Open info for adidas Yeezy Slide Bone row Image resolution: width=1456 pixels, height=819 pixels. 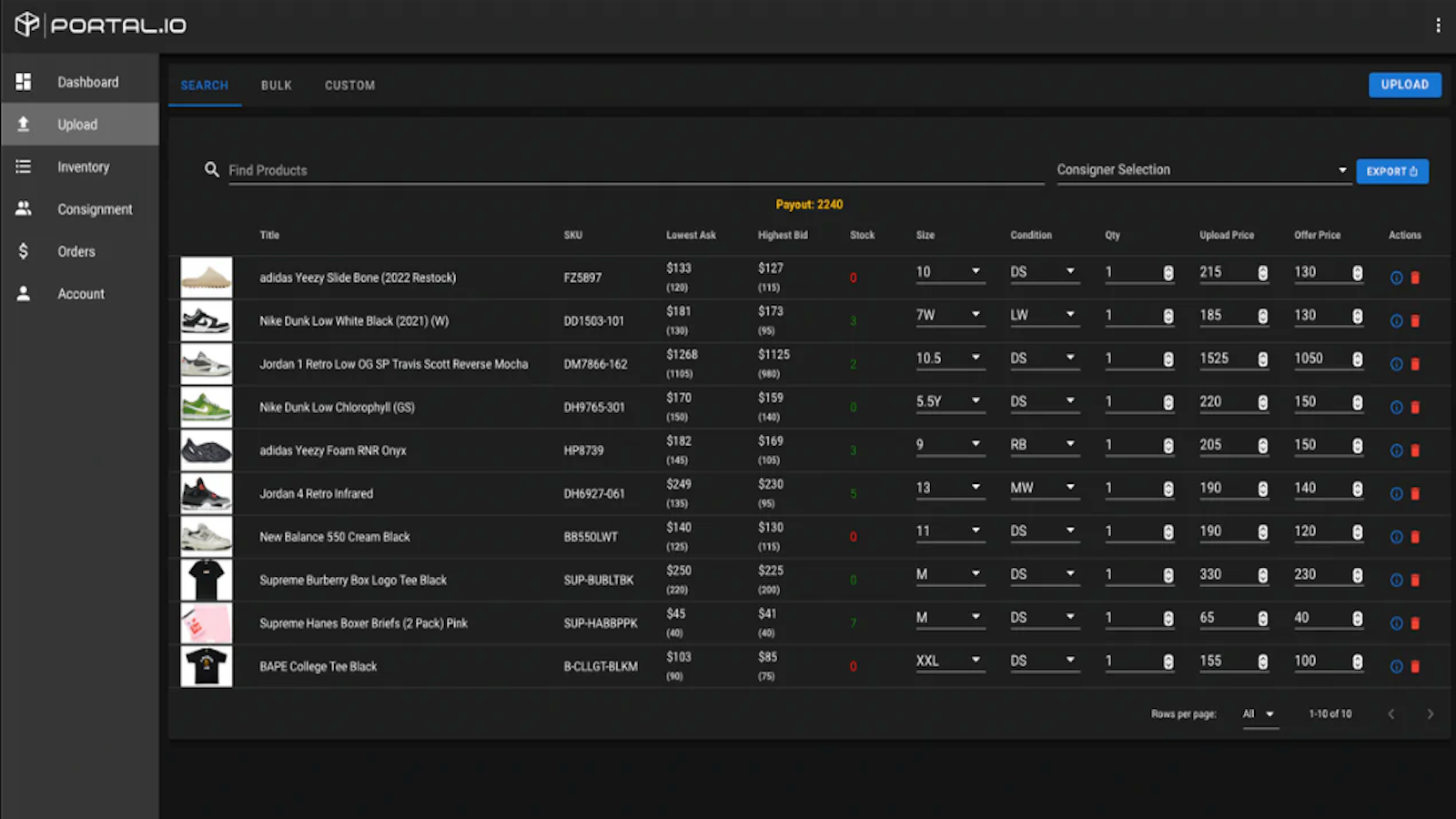click(x=1396, y=278)
